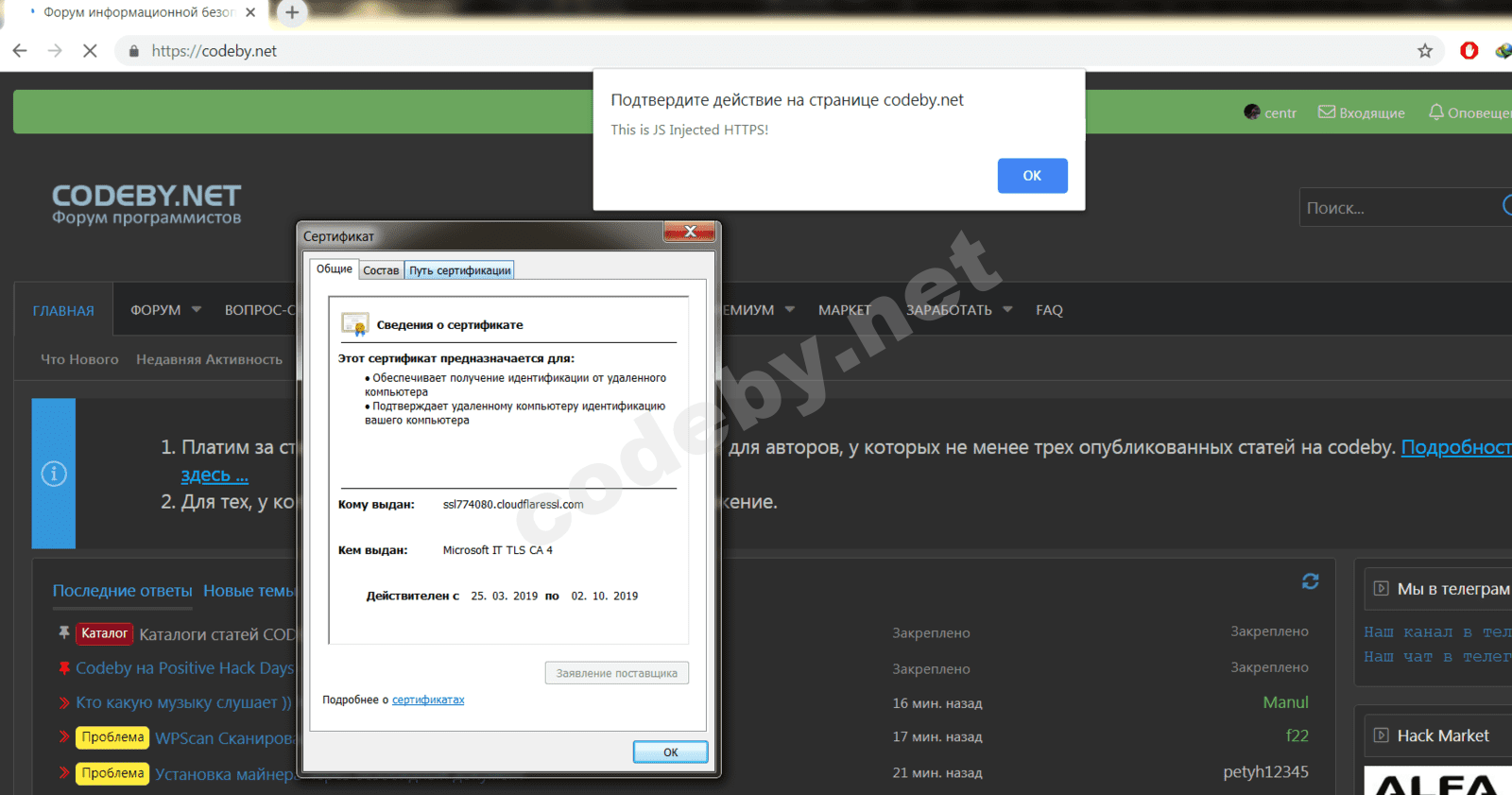Image resolution: width=1512 pixels, height=795 pixels.
Task: Open the сертификатах help link
Action: tap(428, 700)
